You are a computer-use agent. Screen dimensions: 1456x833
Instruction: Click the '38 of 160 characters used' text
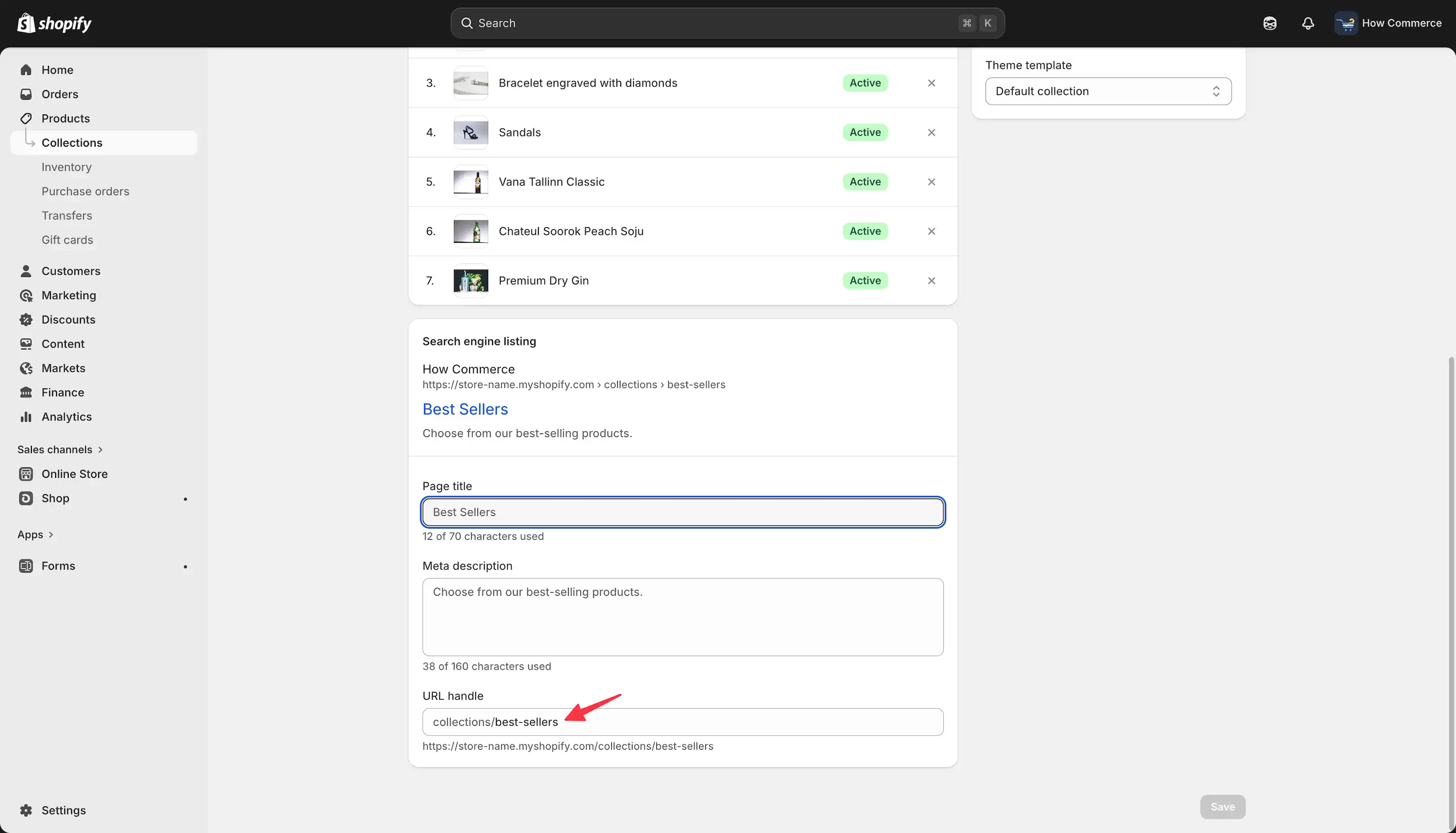click(487, 667)
